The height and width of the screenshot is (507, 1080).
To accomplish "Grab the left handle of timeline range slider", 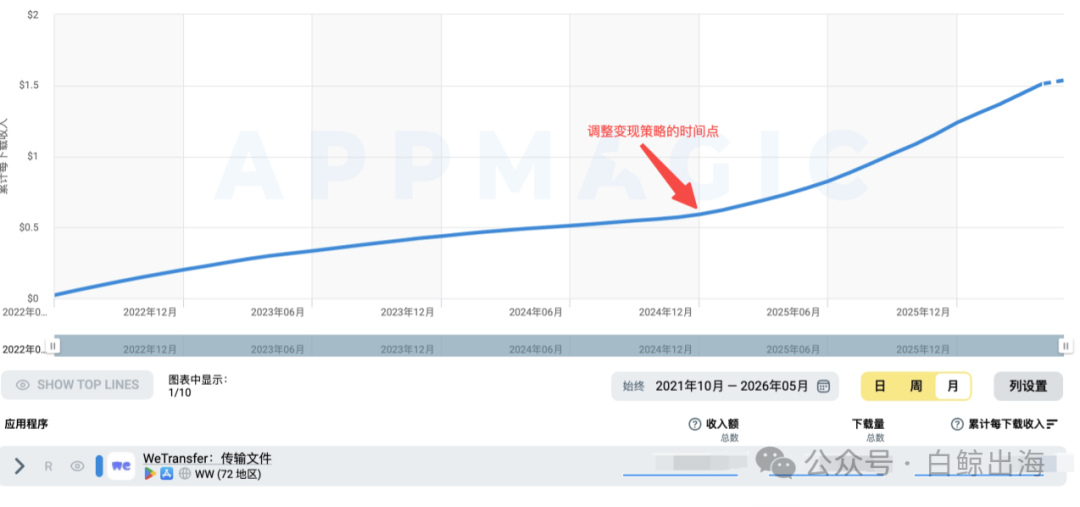I will point(53,346).
